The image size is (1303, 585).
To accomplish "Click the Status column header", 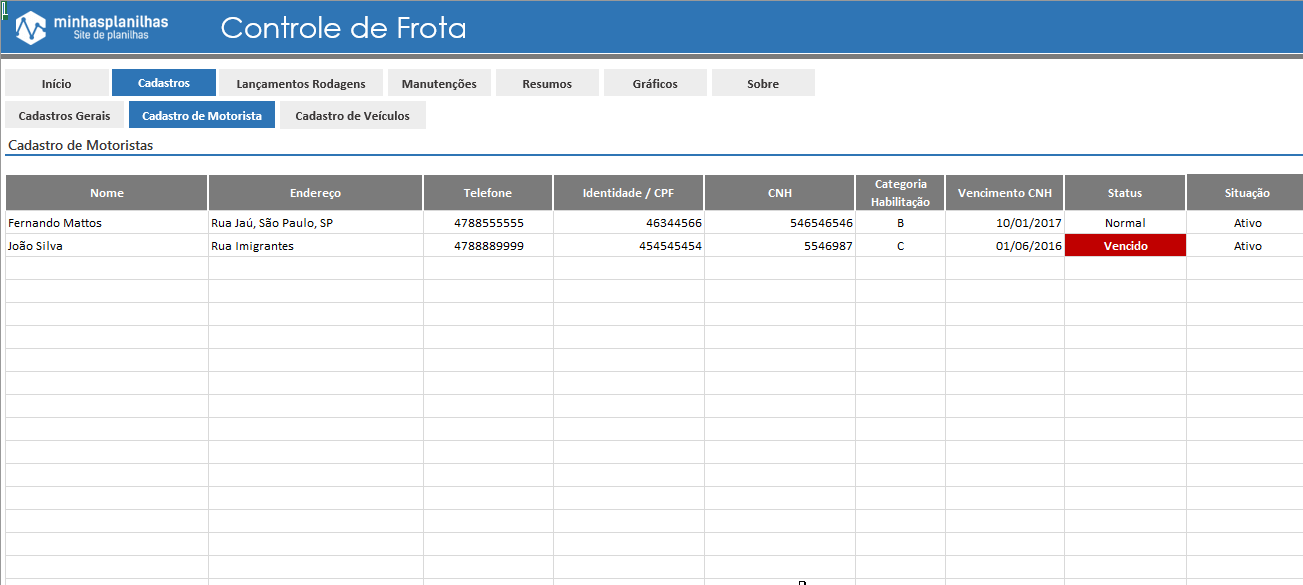I will 1125,193.
